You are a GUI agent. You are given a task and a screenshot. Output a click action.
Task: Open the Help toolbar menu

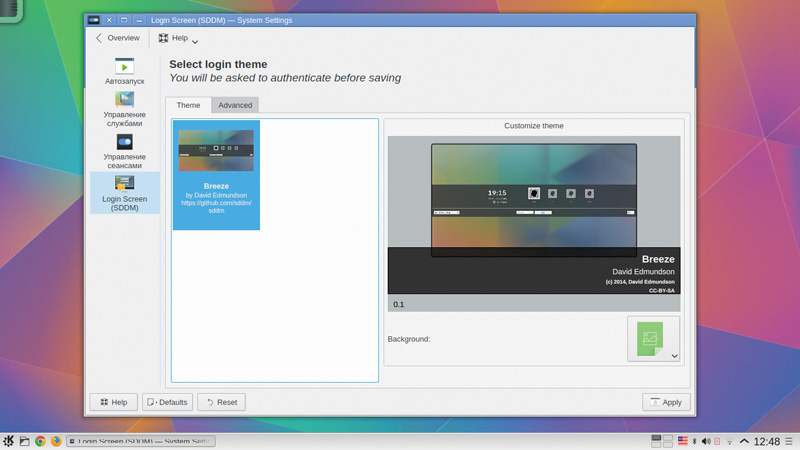(178, 38)
